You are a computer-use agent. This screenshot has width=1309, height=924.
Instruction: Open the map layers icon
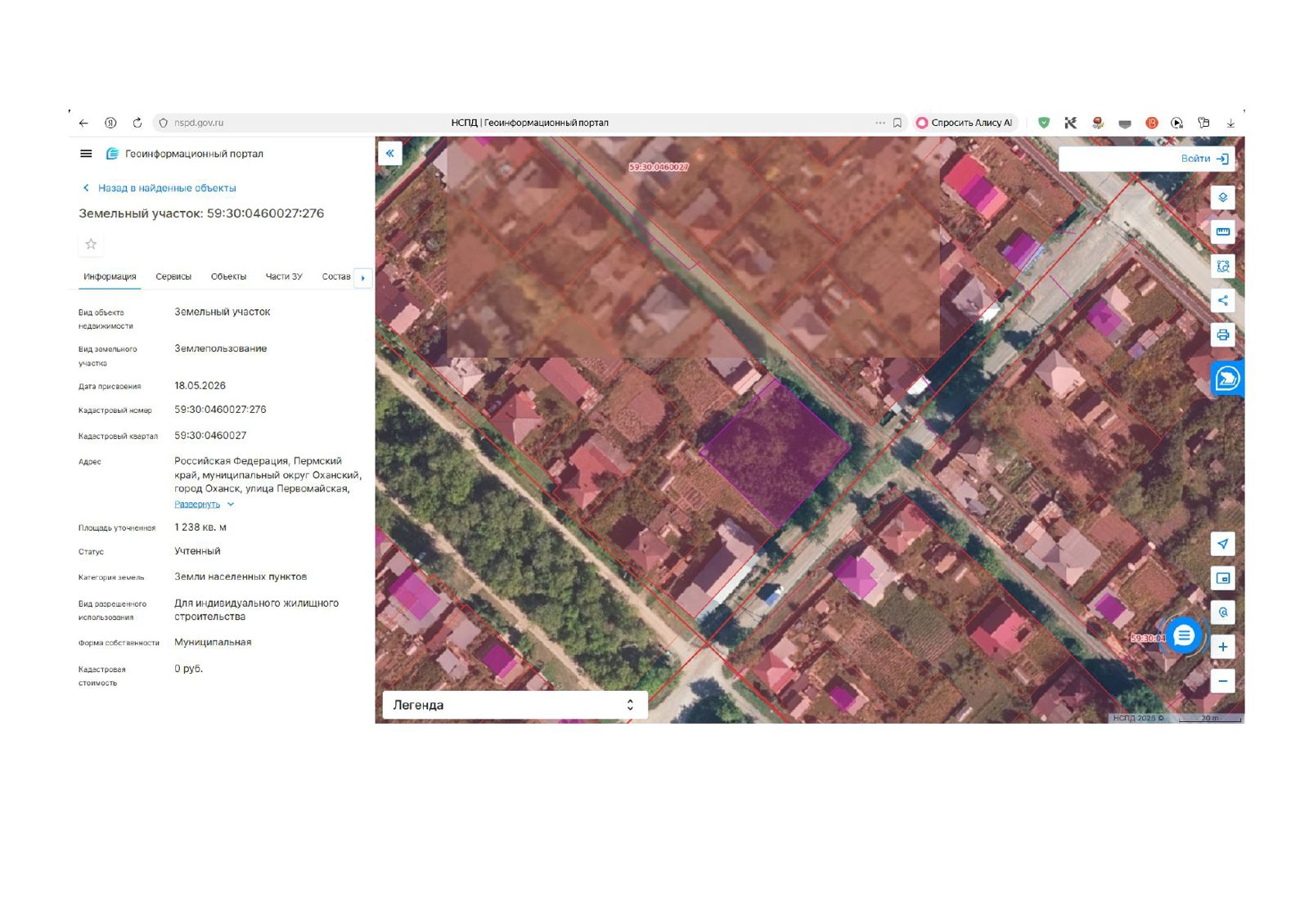pos(1222,197)
